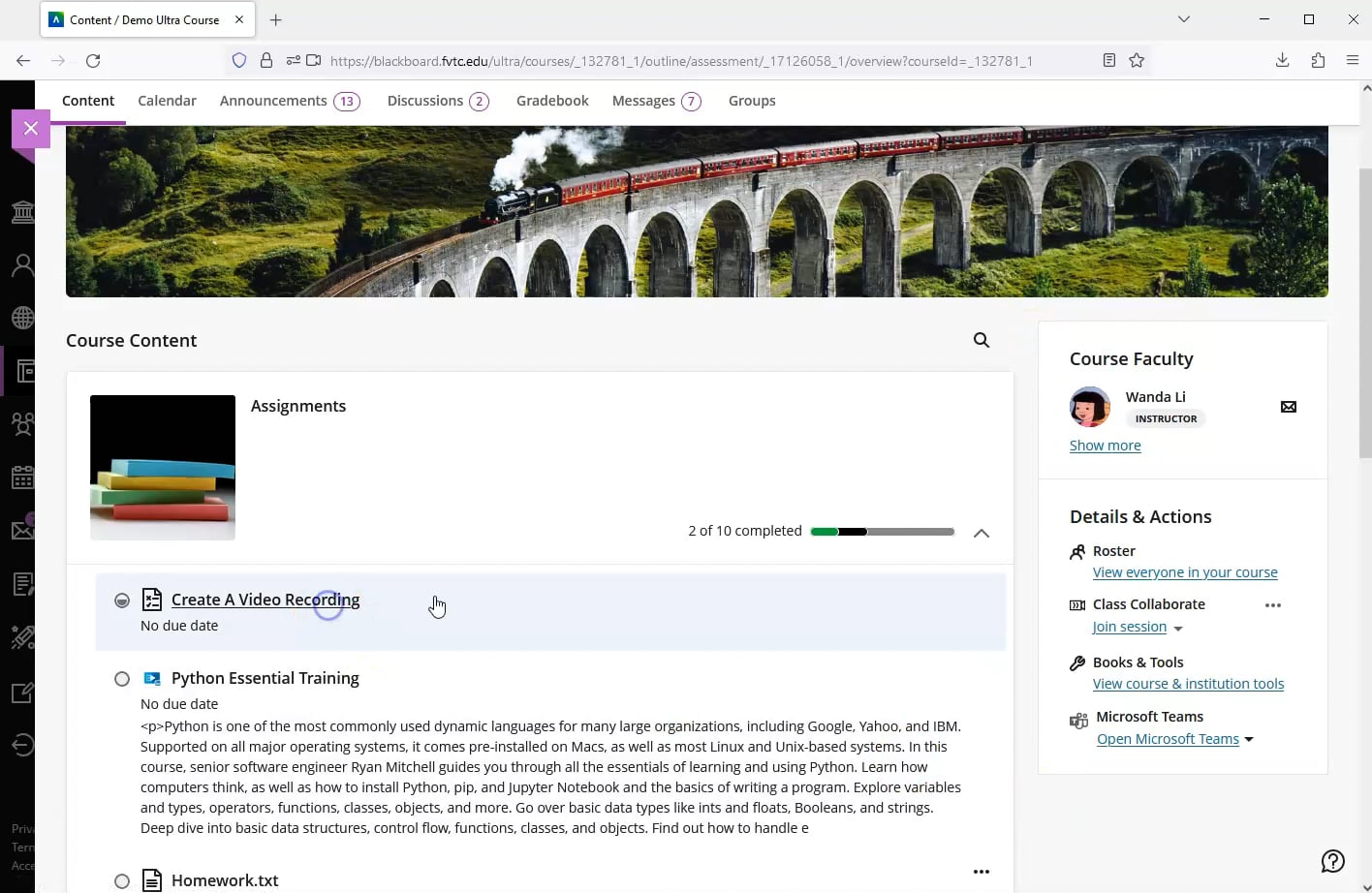The width and height of the screenshot is (1372, 893).
Task: Close the course panel with the purple X
Action: click(30, 128)
